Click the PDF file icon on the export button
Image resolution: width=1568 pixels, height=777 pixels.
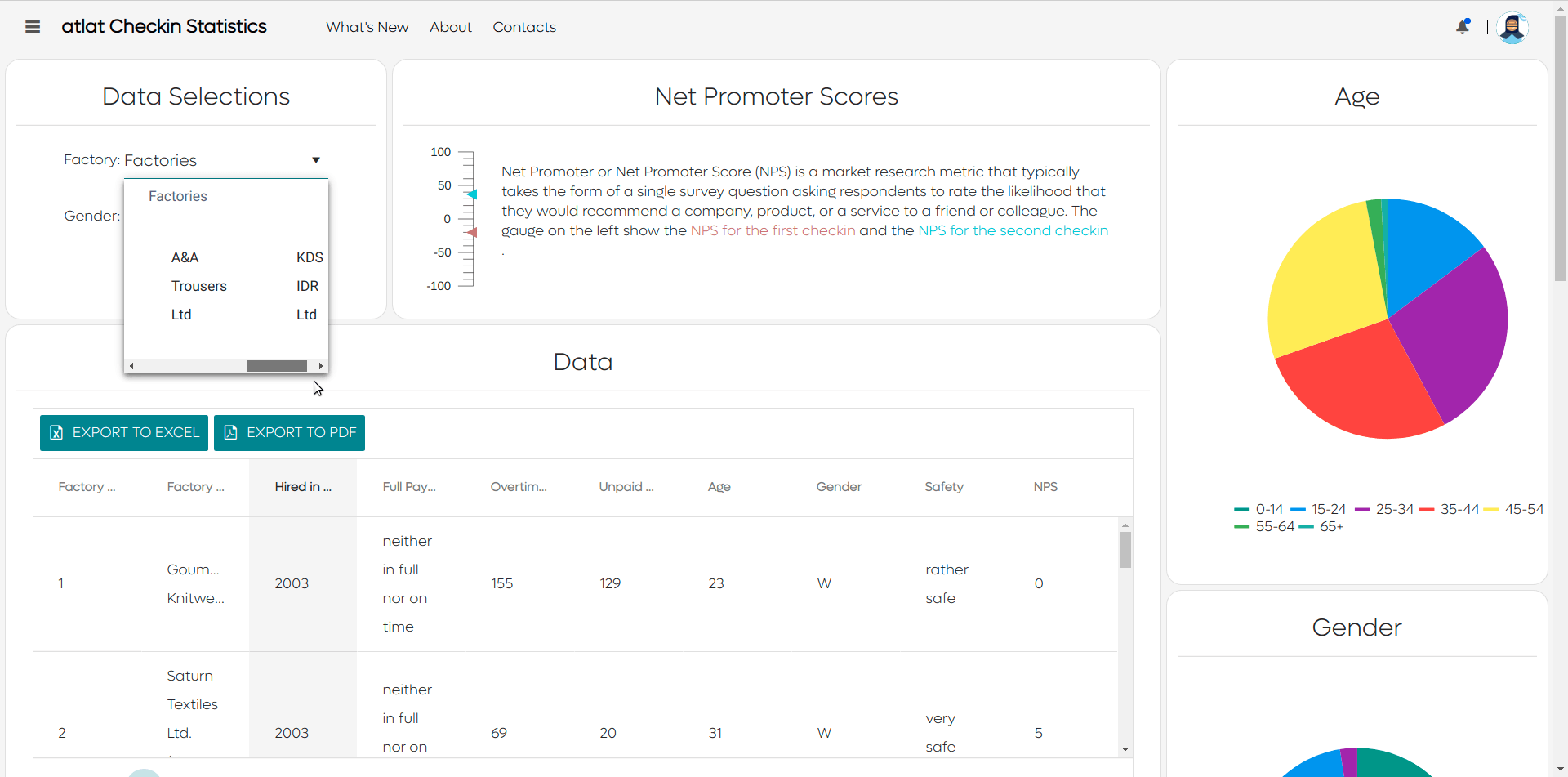pyautogui.click(x=229, y=432)
